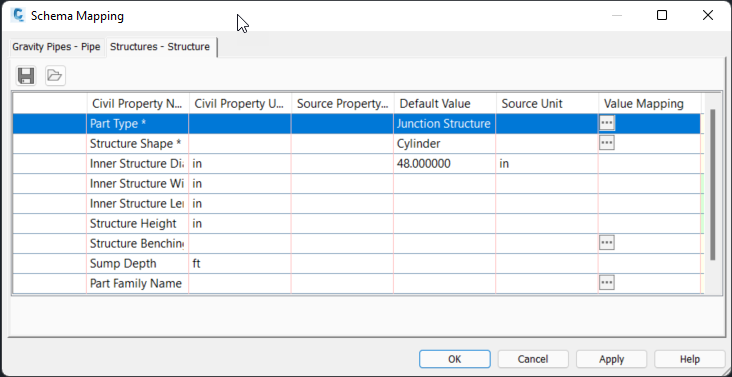Close the Schema Mapping dialog
732x377 pixels.
pos(708,15)
